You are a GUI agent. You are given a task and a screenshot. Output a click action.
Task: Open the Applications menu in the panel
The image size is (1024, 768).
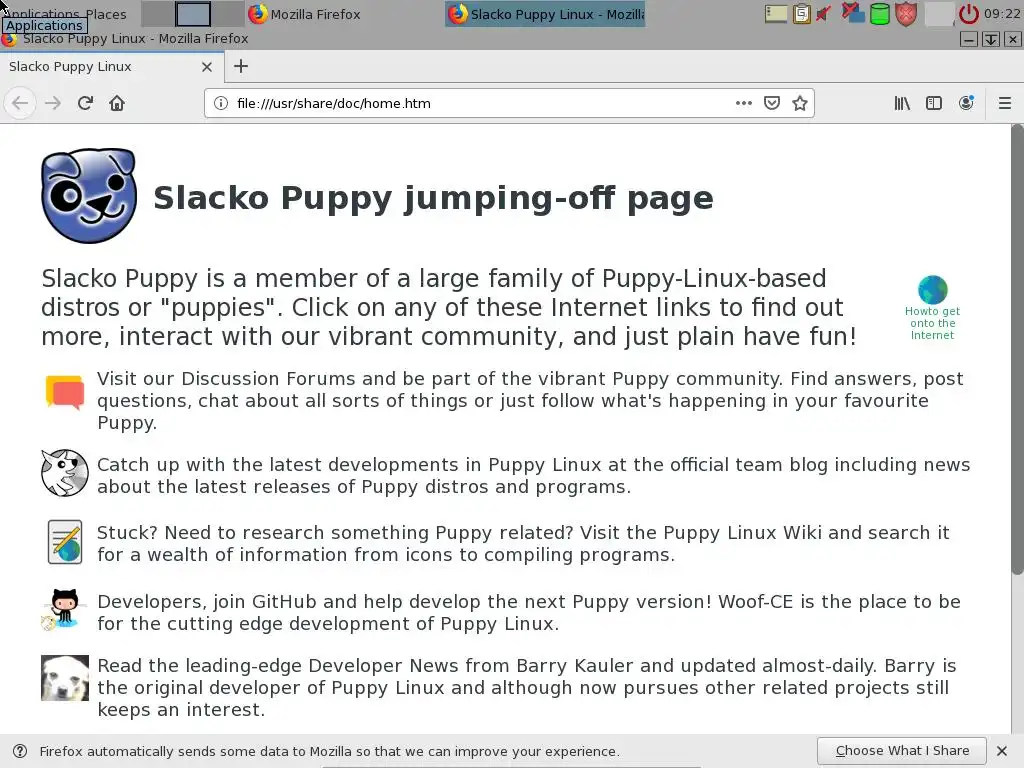[44, 14]
